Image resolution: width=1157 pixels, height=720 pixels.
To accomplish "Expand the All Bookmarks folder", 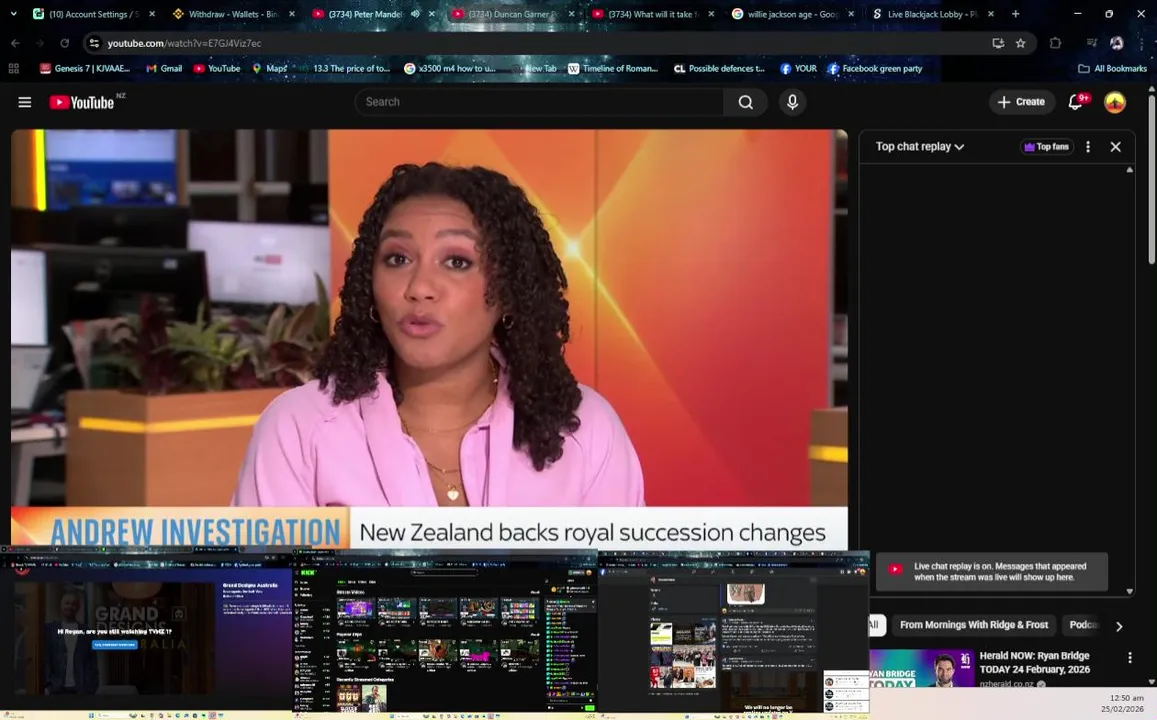I will tap(1113, 68).
